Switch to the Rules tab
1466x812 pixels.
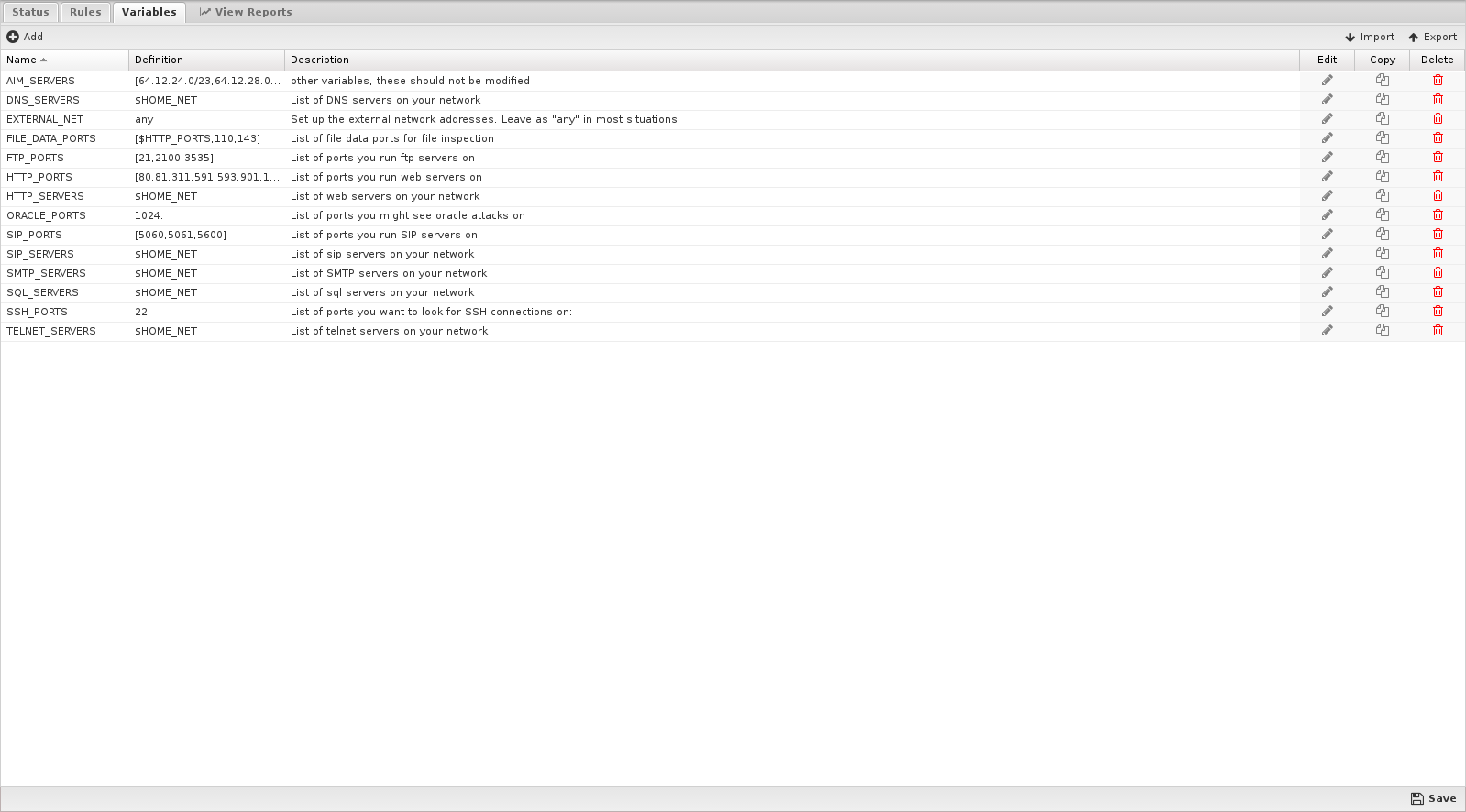(85, 12)
